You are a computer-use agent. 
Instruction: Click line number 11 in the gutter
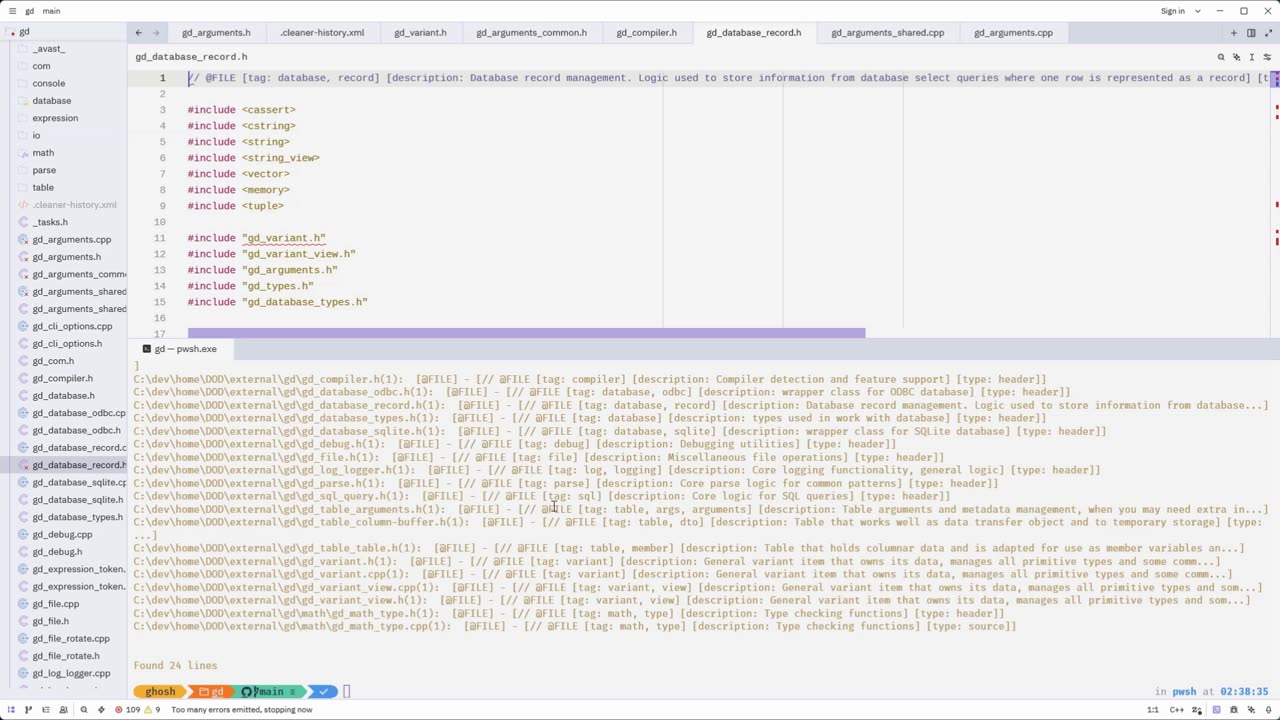click(x=160, y=238)
